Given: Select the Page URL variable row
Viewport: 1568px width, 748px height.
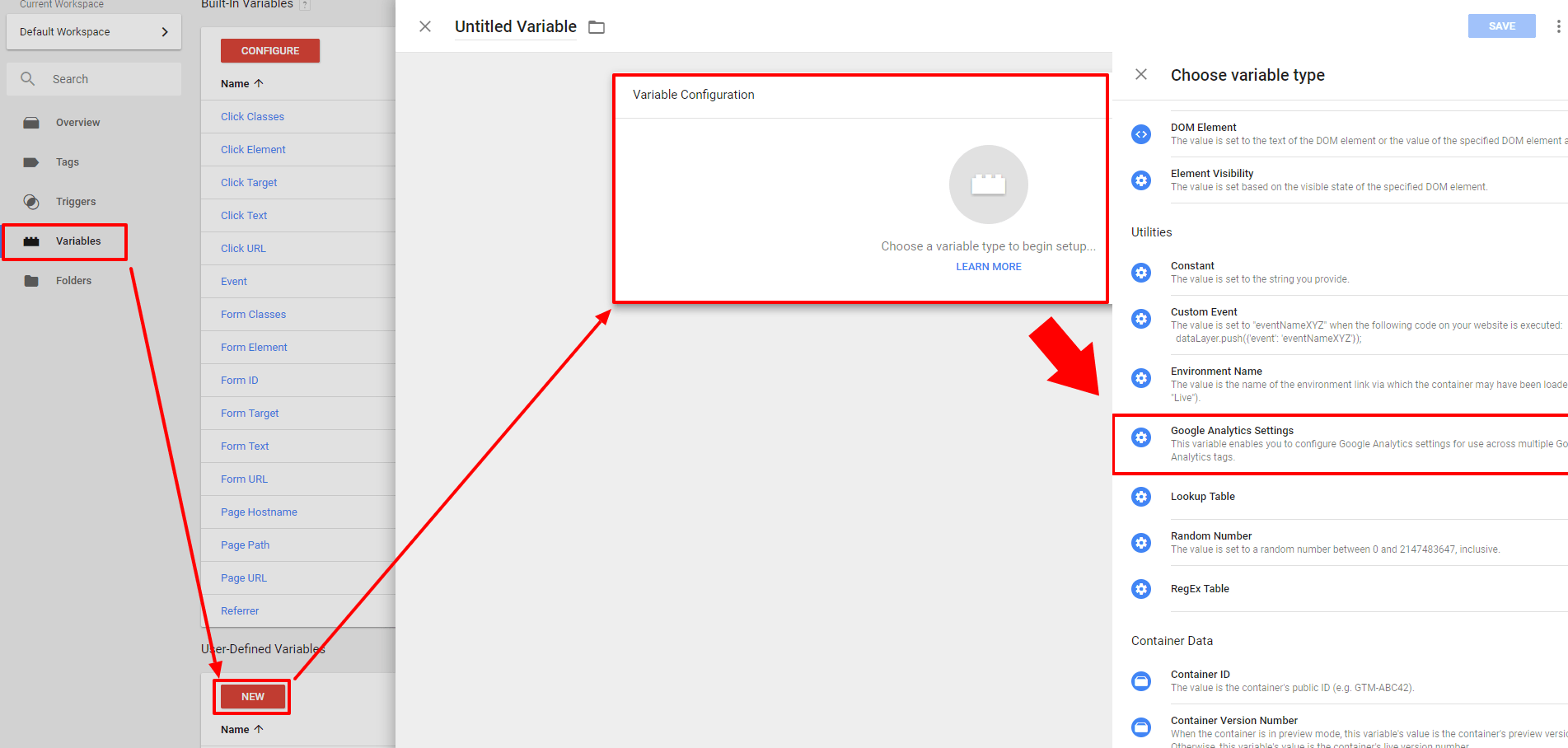Looking at the screenshot, I should coord(298,578).
